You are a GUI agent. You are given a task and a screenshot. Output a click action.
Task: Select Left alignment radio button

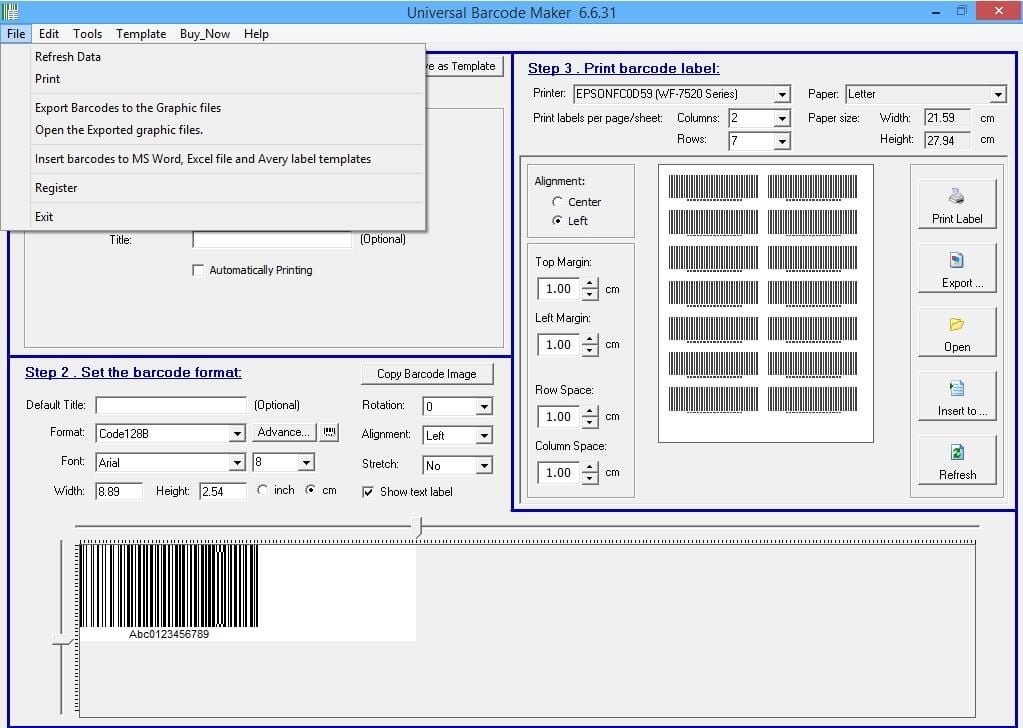[557, 220]
